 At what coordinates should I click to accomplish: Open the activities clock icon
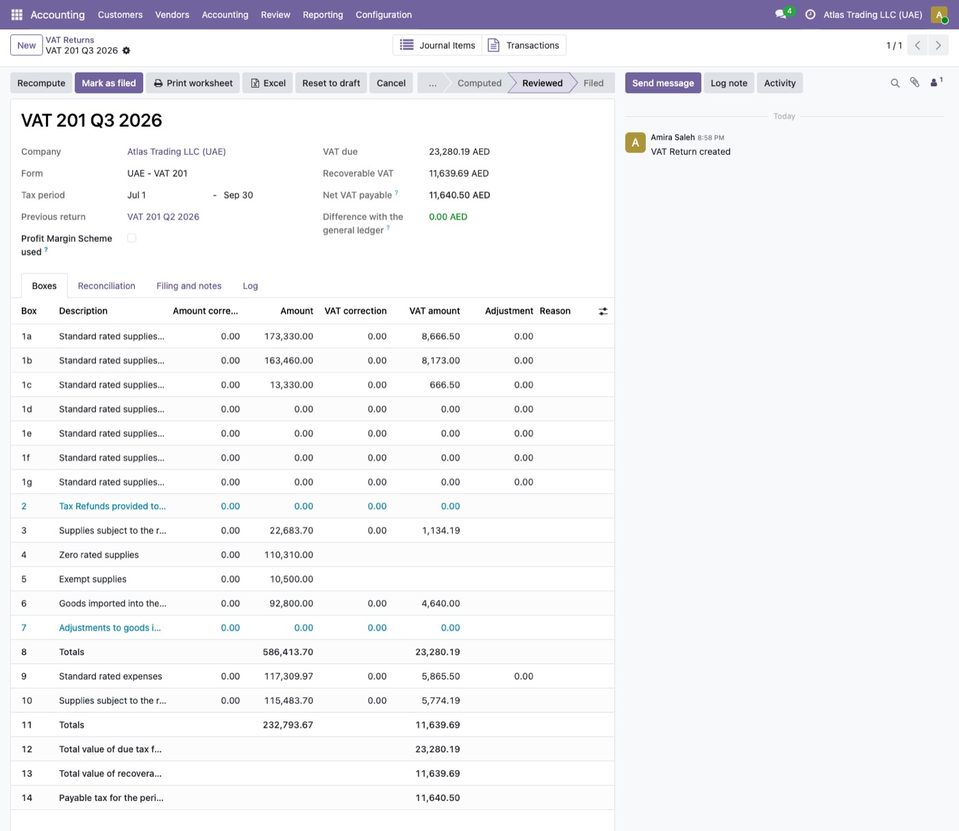(x=810, y=15)
